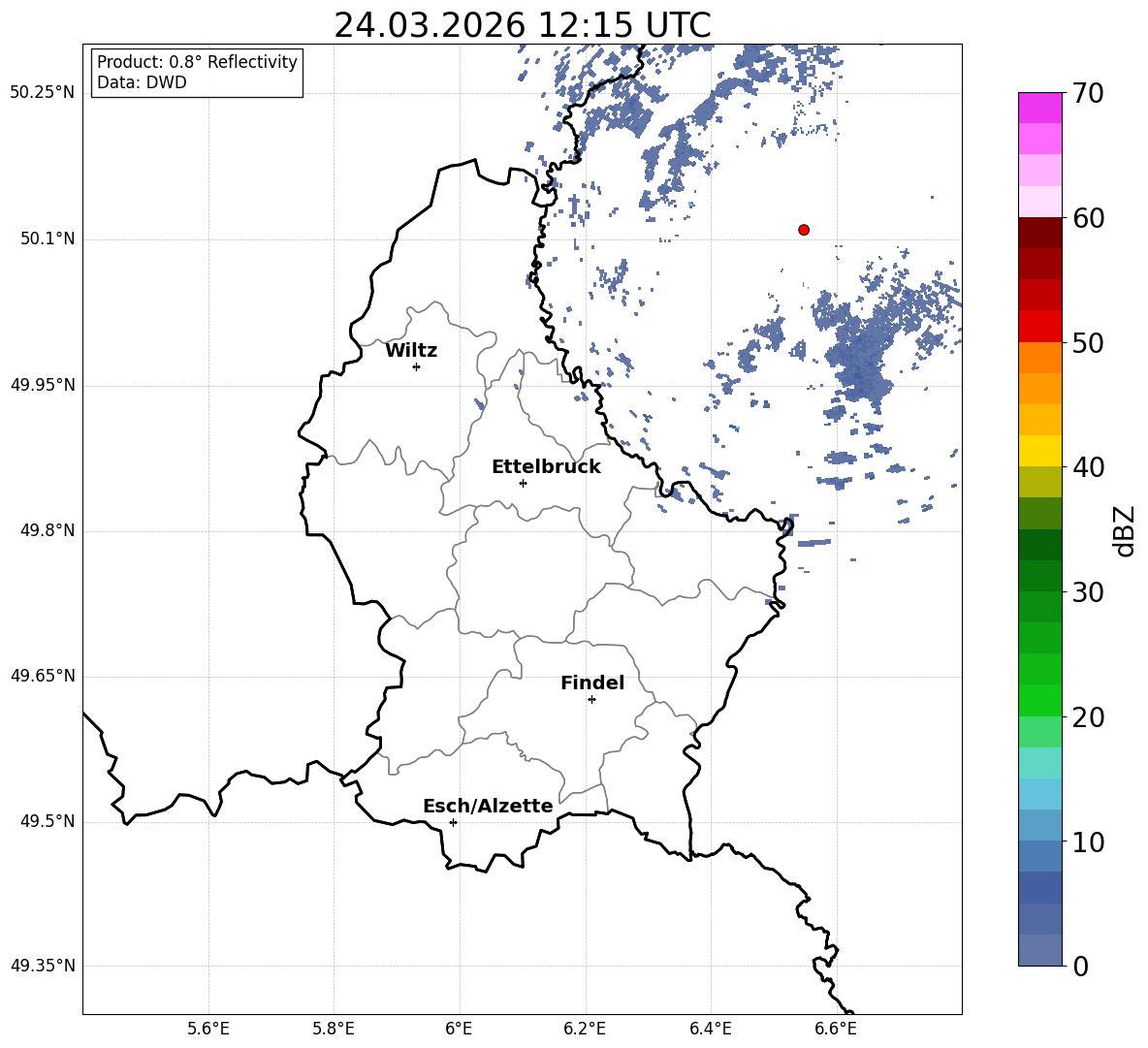Click the cross marker under Ettelbruck

523,483
